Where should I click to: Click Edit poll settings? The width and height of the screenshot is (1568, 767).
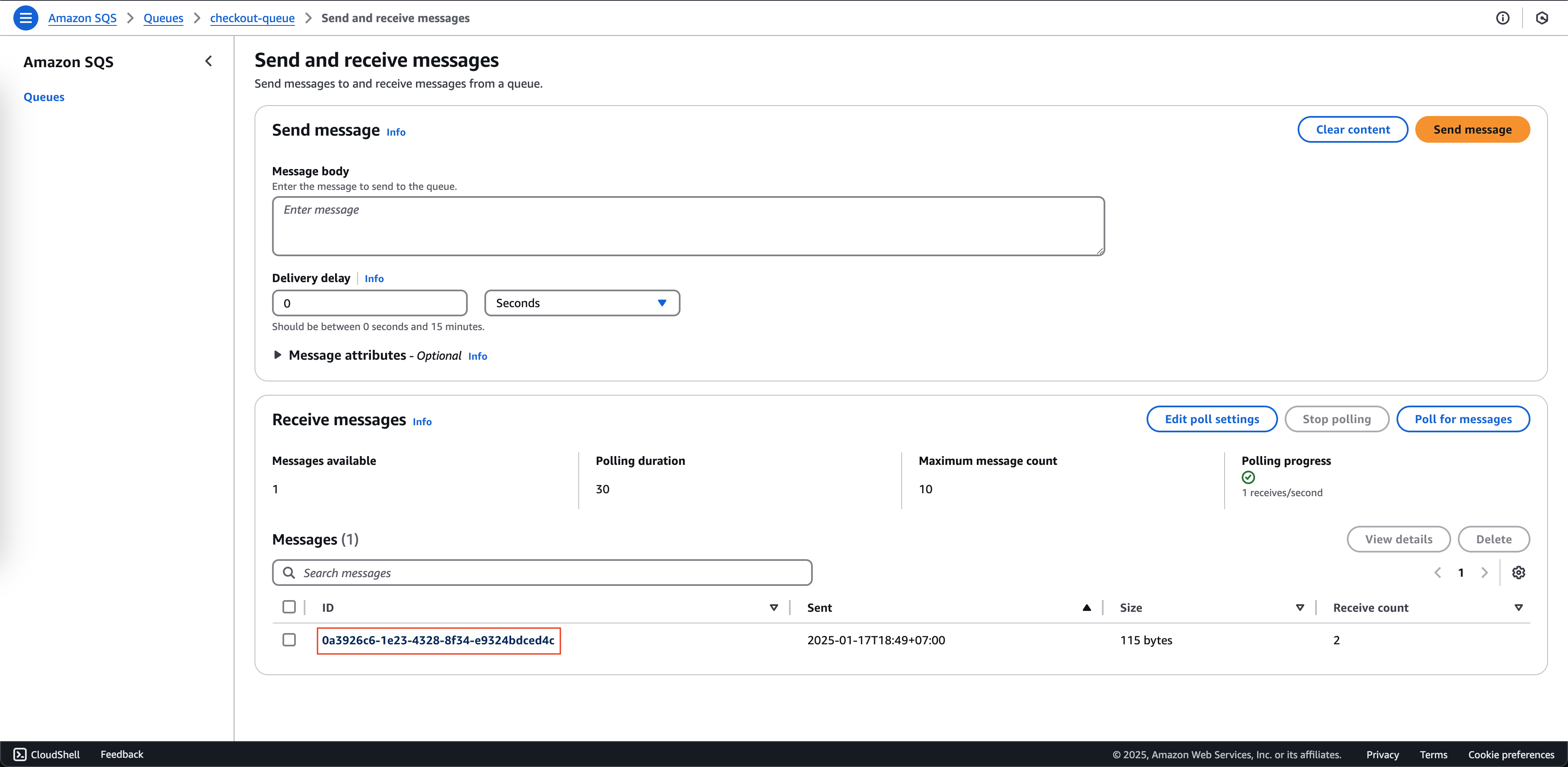pos(1212,419)
